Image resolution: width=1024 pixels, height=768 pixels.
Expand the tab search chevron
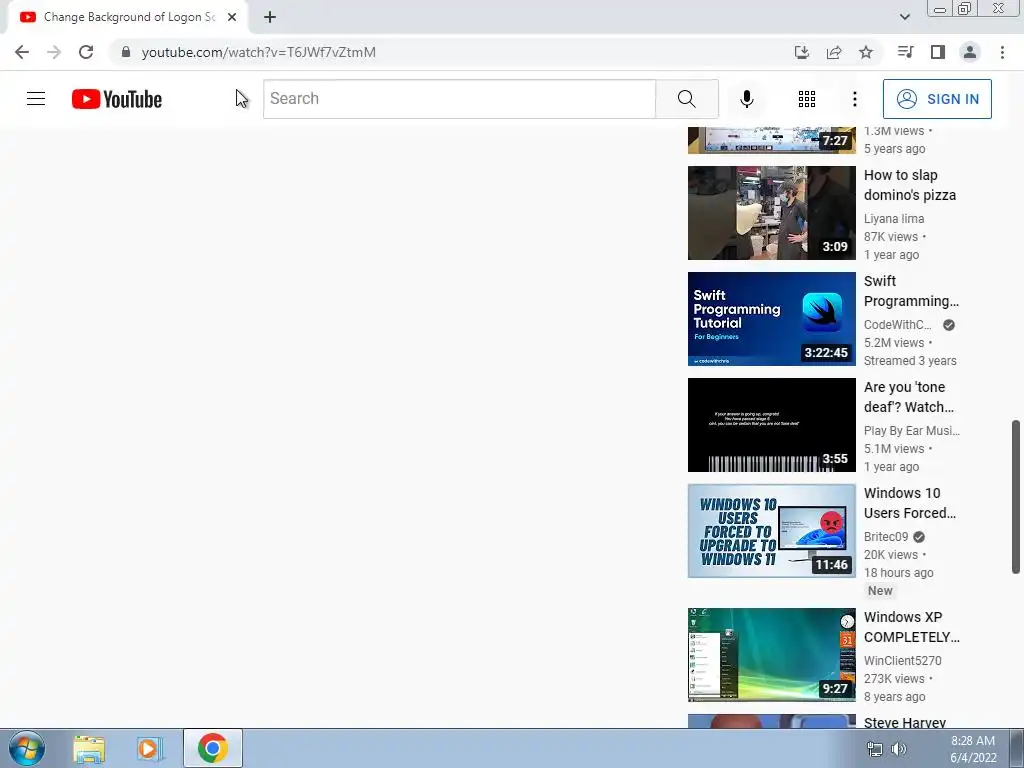coord(904,17)
